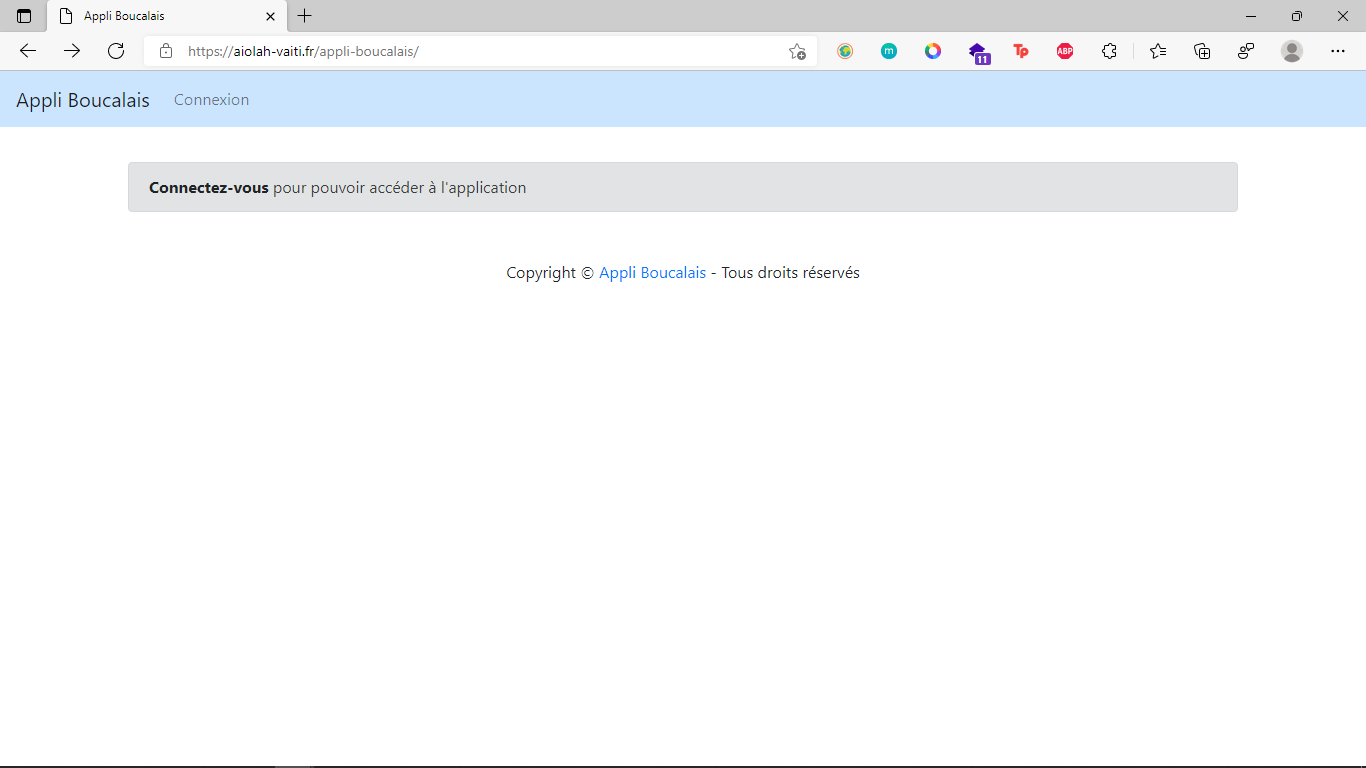1366x768 pixels.
Task: Click the purple graduation cap extension icon
Action: (978, 52)
